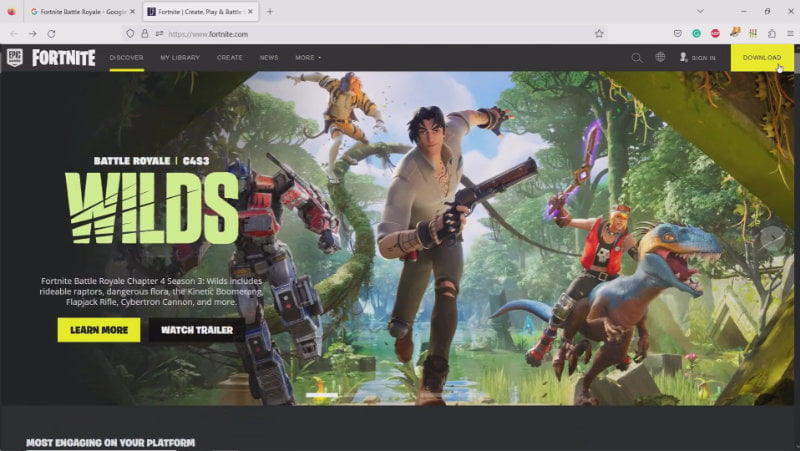The image size is (800, 451).
Task: Click the colored bars extension icon
Action: pos(753,34)
